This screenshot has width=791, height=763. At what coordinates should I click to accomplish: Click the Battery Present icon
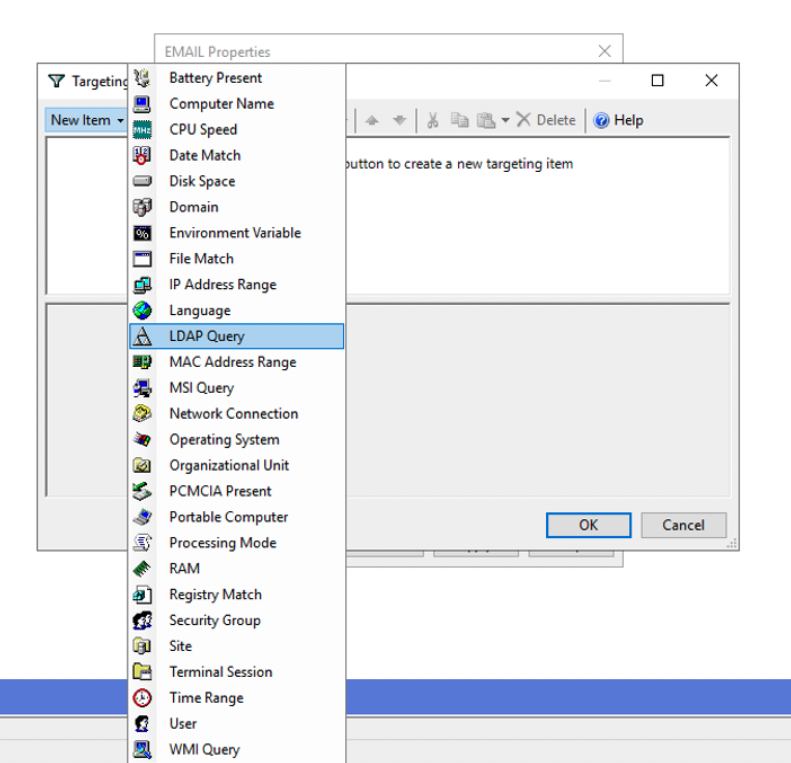click(x=142, y=78)
